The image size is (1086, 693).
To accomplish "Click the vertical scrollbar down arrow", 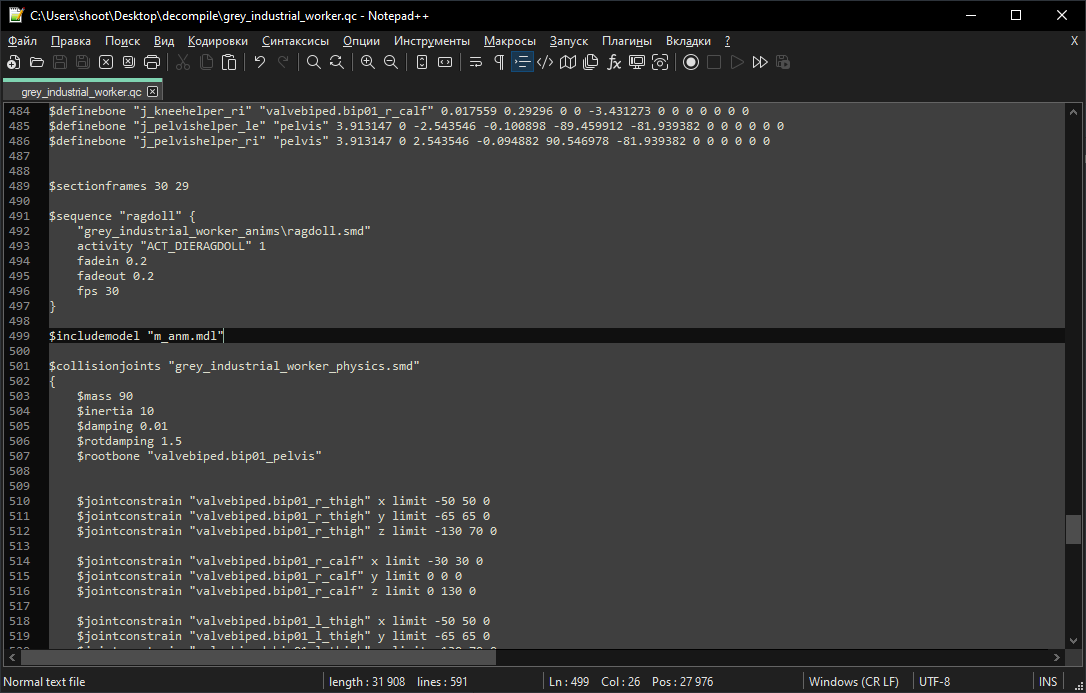I will pos(1074,641).
